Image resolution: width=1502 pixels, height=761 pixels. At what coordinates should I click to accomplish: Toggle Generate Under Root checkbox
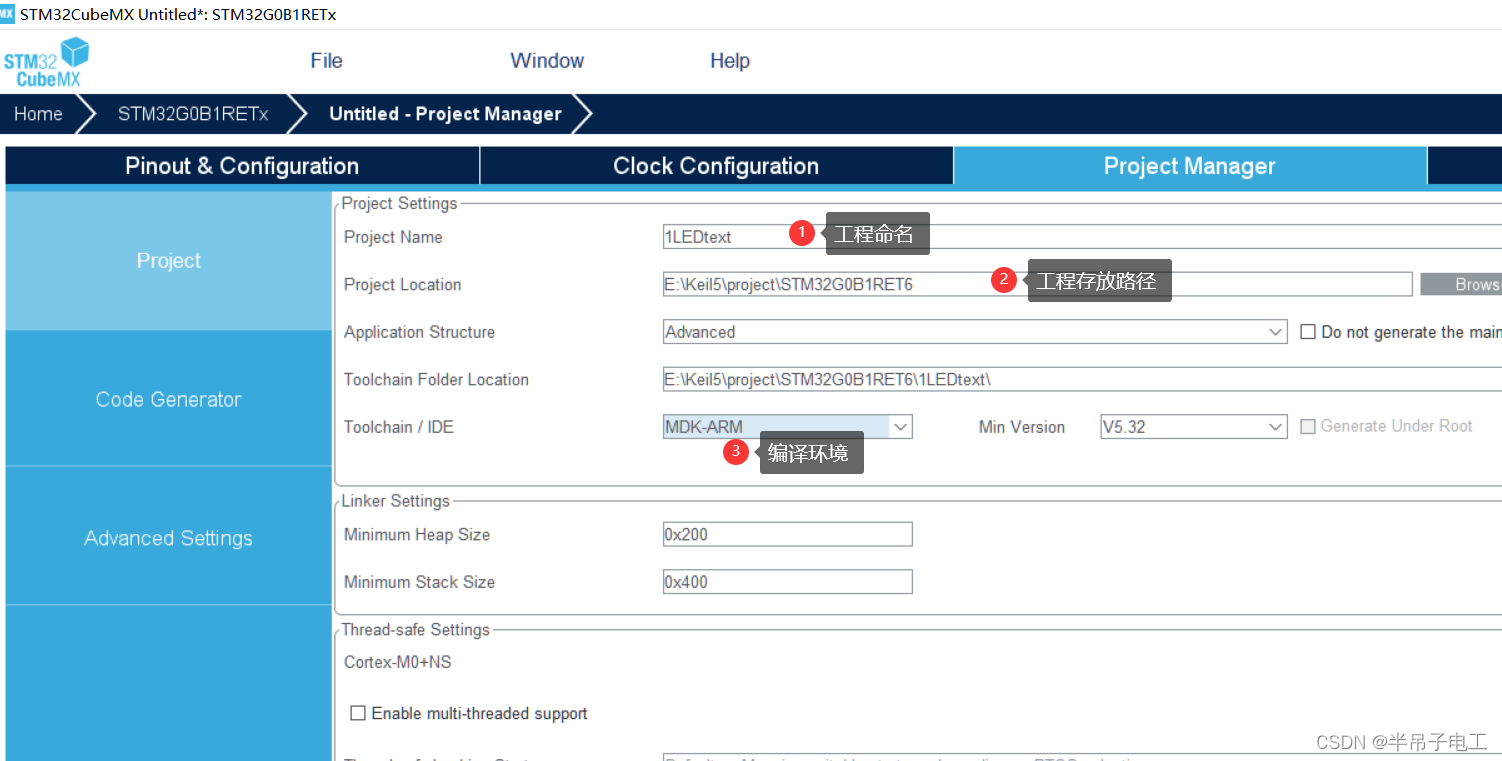click(x=1308, y=427)
